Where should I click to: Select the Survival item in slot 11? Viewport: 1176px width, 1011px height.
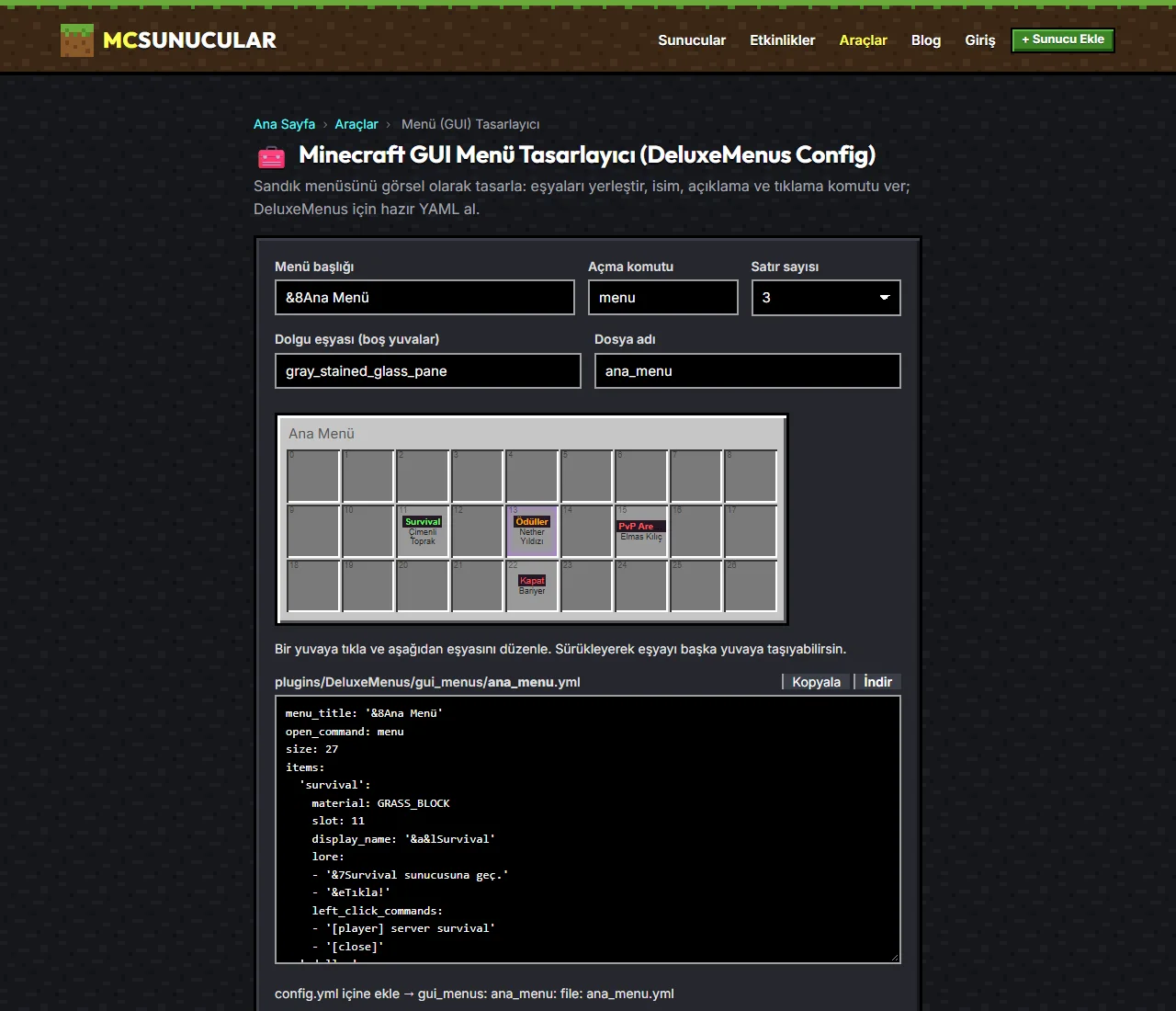[x=423, y=531]
